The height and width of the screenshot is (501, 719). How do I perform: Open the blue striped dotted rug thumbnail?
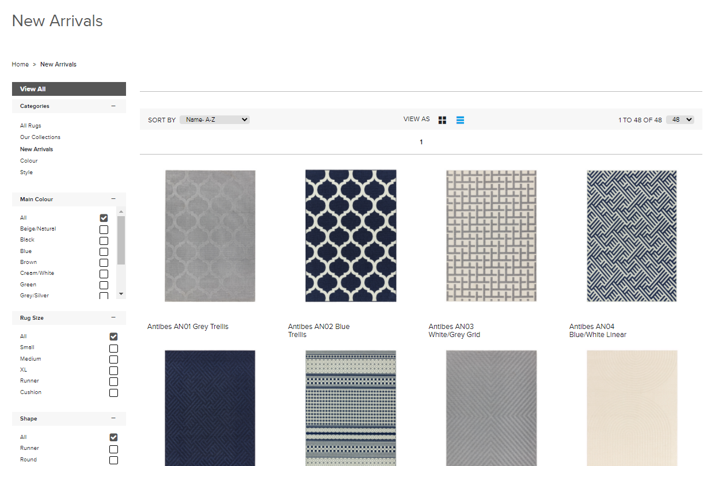click(x=351, y=408)
